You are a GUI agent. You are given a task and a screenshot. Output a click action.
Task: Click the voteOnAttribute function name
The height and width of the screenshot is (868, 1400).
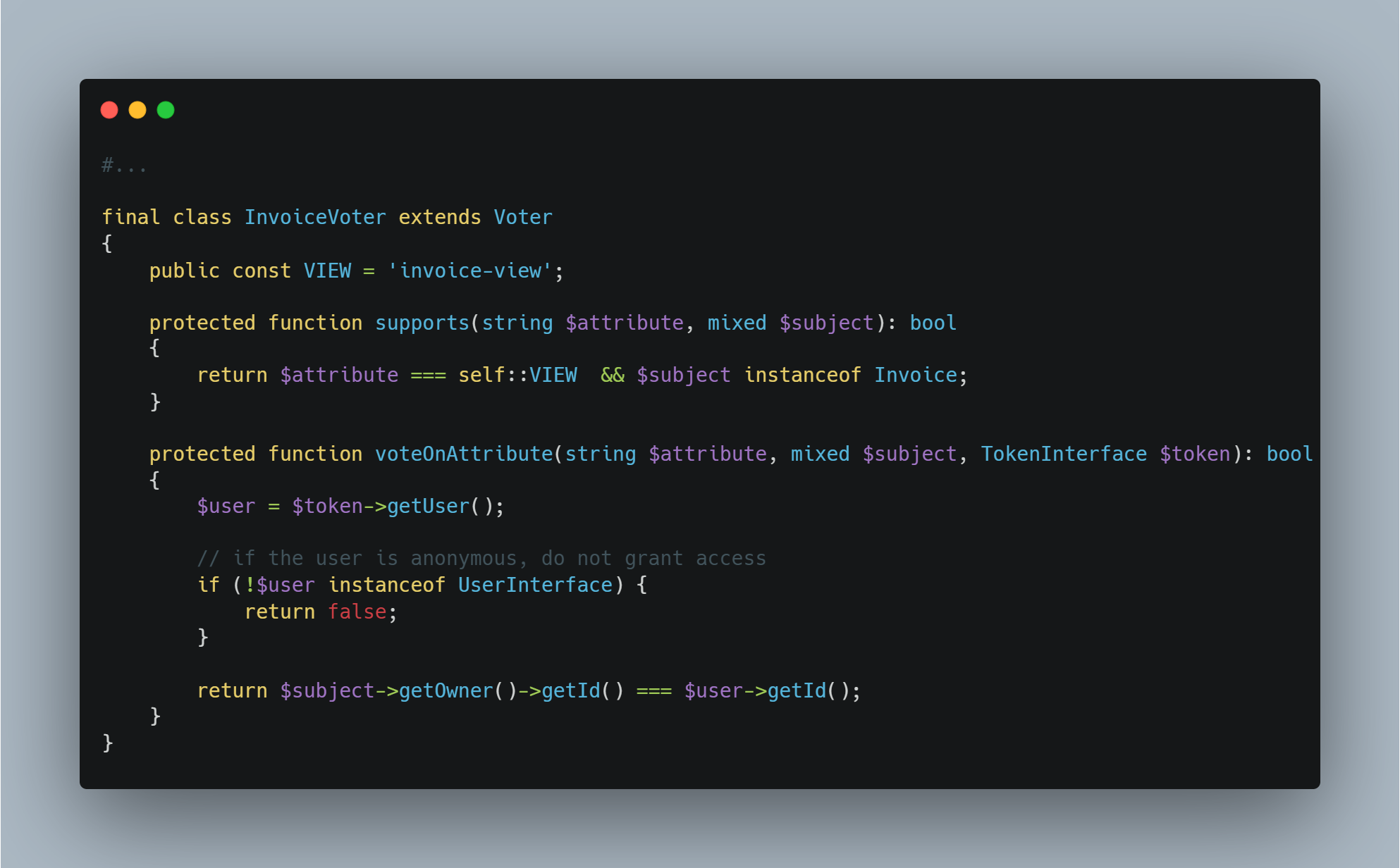(464, 454)
